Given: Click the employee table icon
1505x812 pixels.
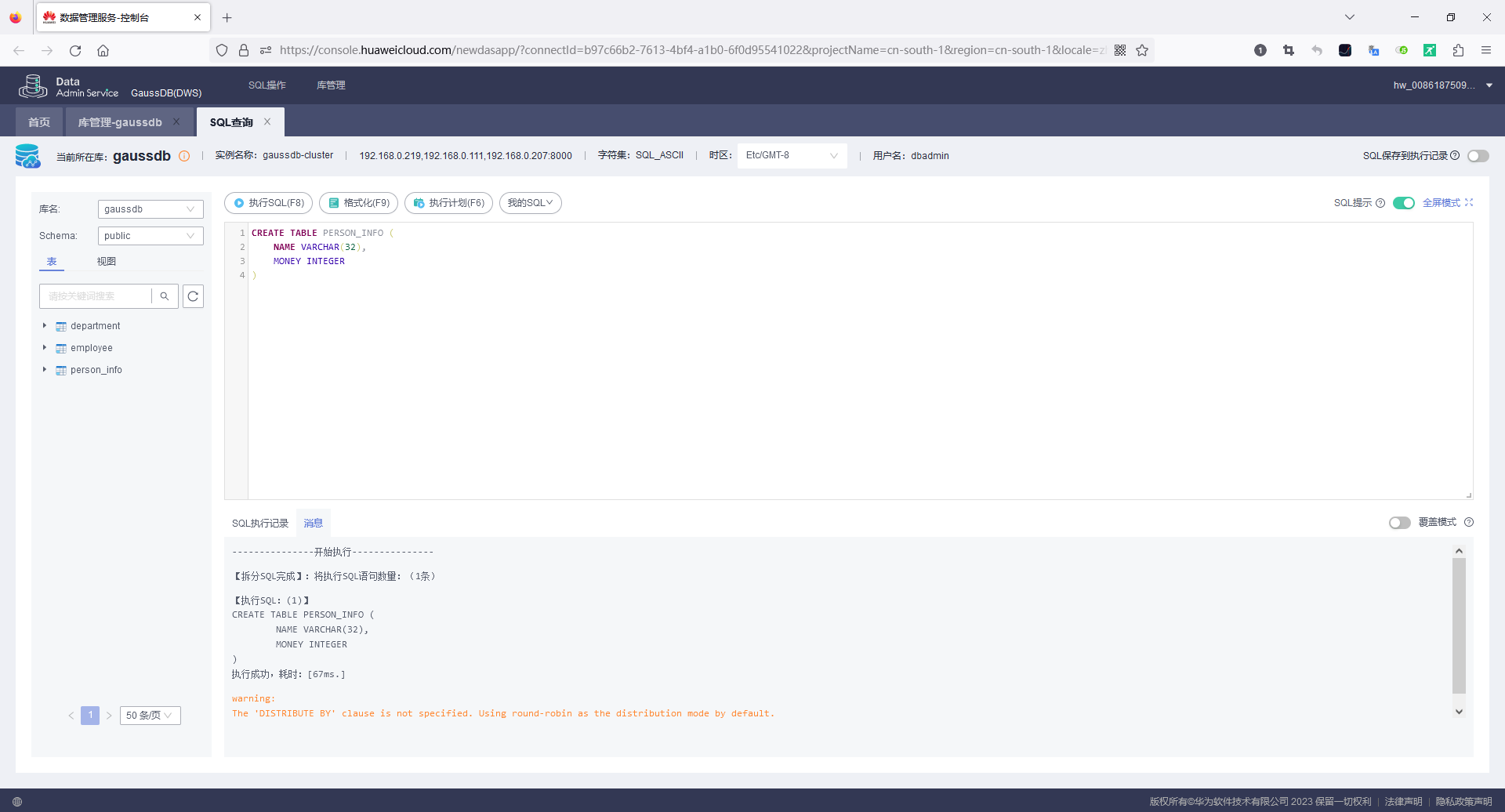Looking at the screenshot, I should click(60, 348).
